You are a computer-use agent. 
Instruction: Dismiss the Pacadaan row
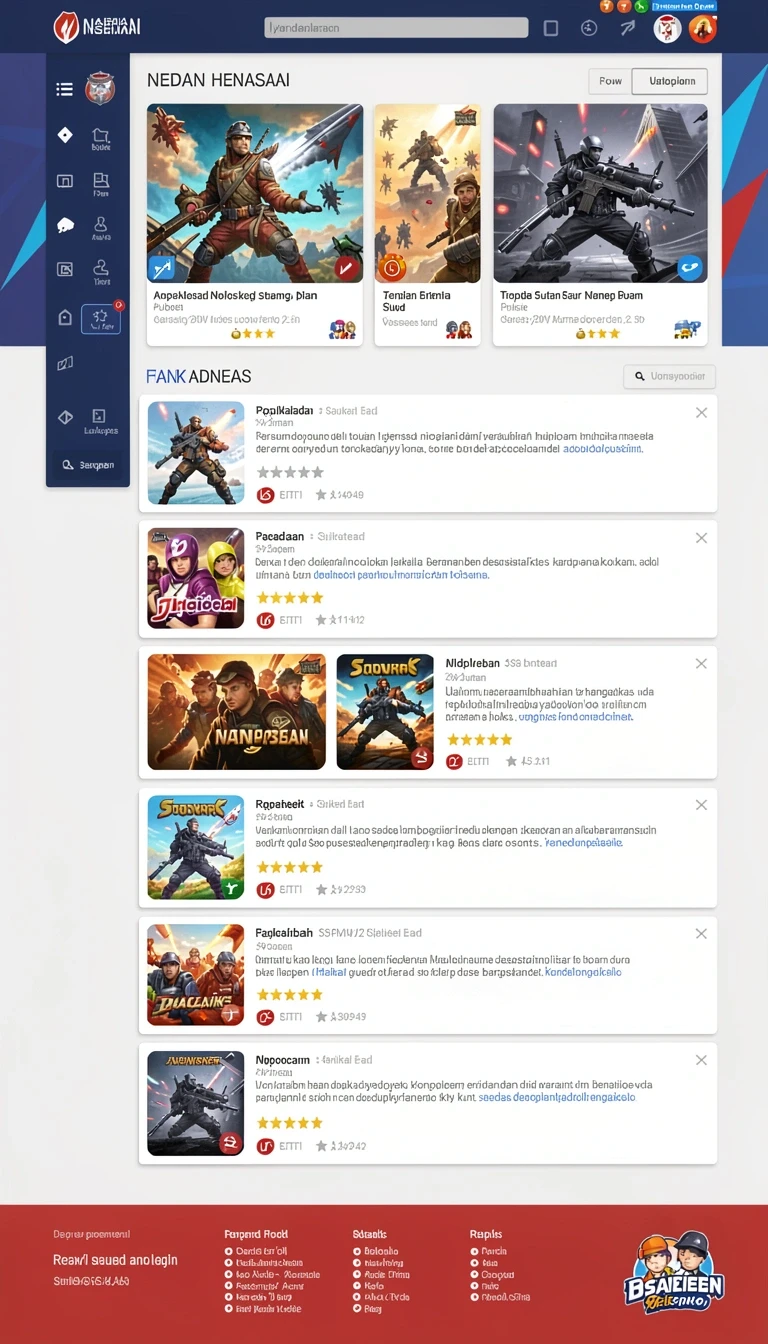pyautogui.click(x=701, y=538)
